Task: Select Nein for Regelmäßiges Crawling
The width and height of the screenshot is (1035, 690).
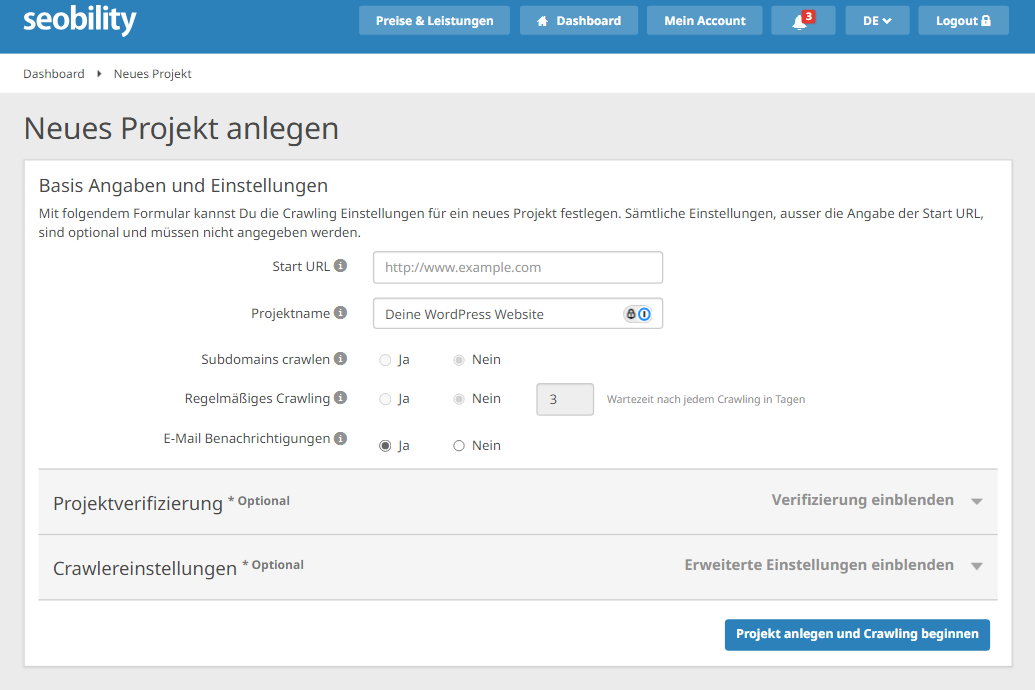Action: pos(459,399)
